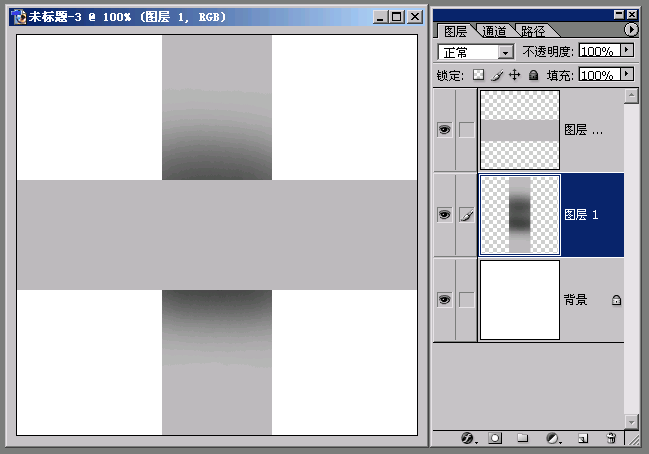Lock layer position
Image resolution: width=649 pixels, height=454 pixels.
pos(514,75)
